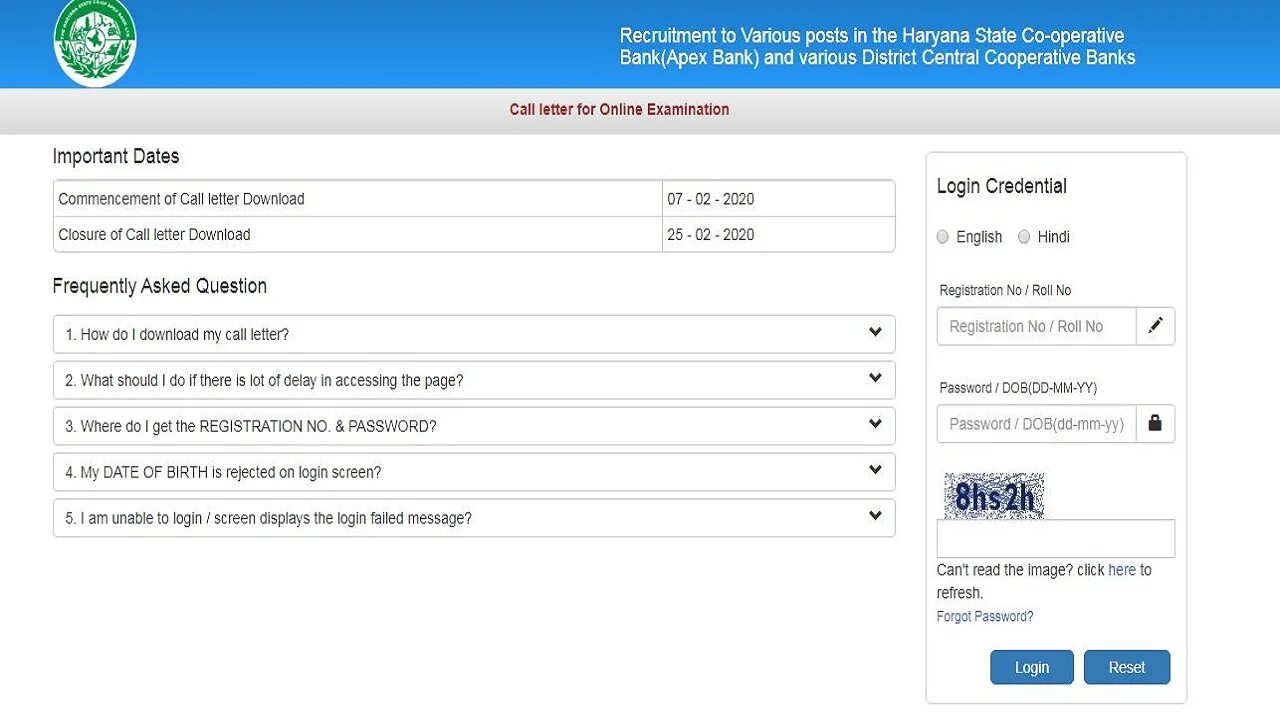Expand the FAQ about delay in accessing the page
This screenshot has width=1280, height=720.
click(x=474, y=380)
